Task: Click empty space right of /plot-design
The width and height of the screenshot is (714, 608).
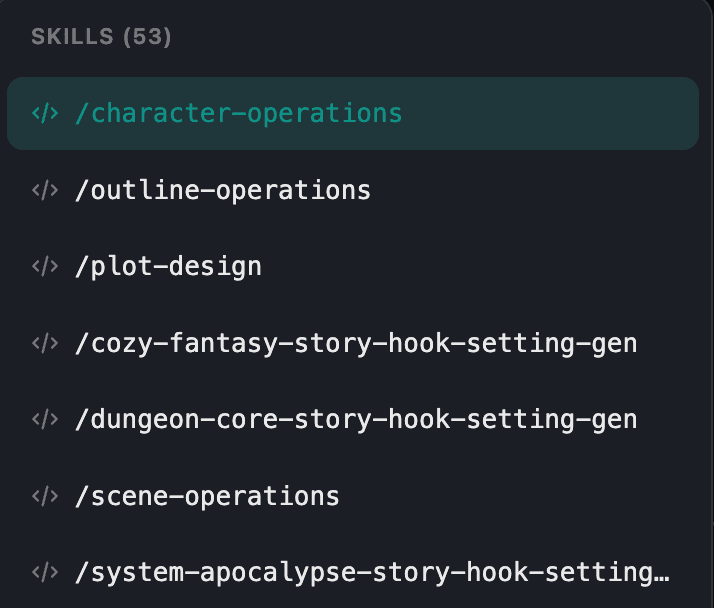Action: click(x=480, y=267)
